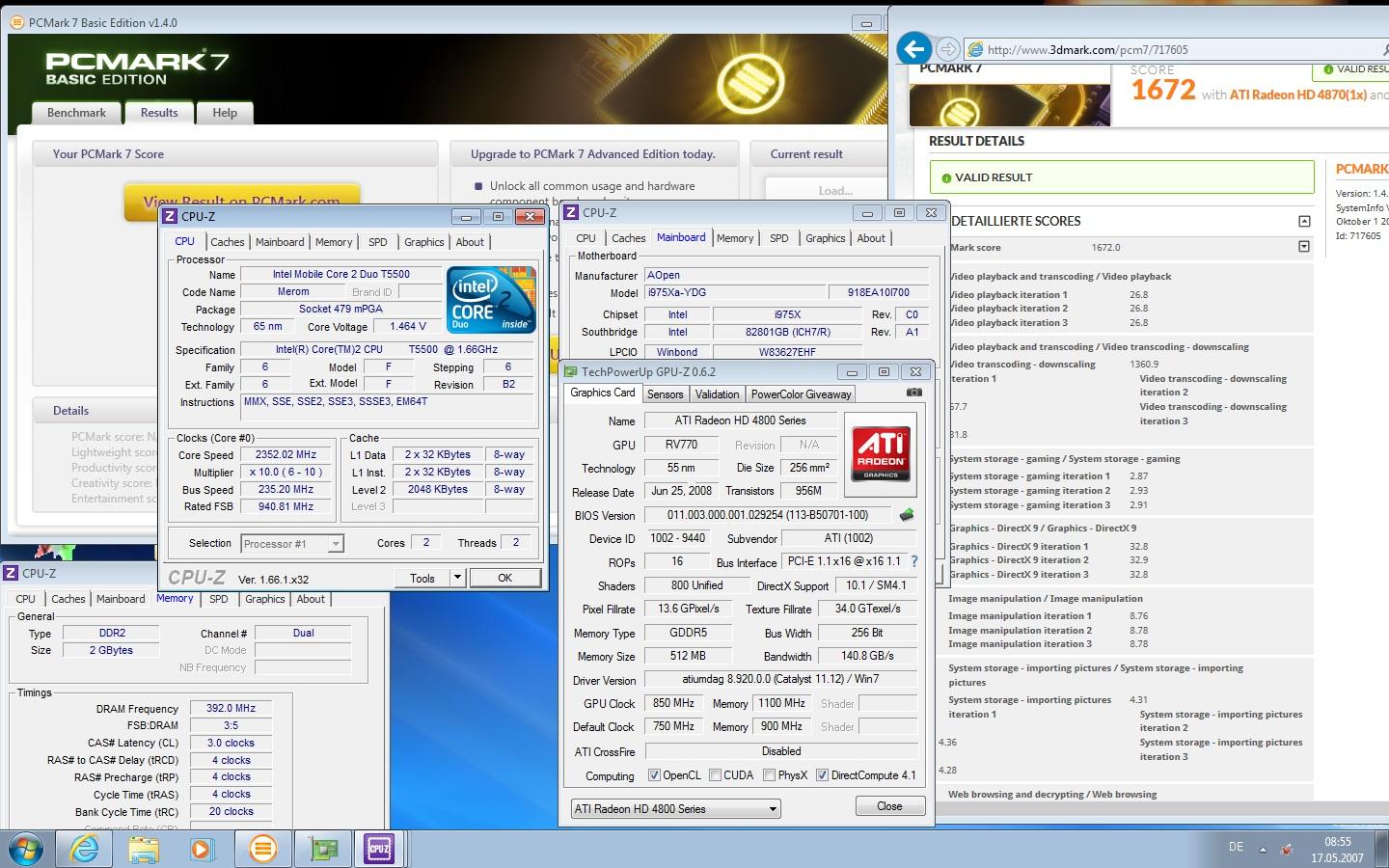
Task: Open the Windows Start menu orb
Action: coord(26,849)
